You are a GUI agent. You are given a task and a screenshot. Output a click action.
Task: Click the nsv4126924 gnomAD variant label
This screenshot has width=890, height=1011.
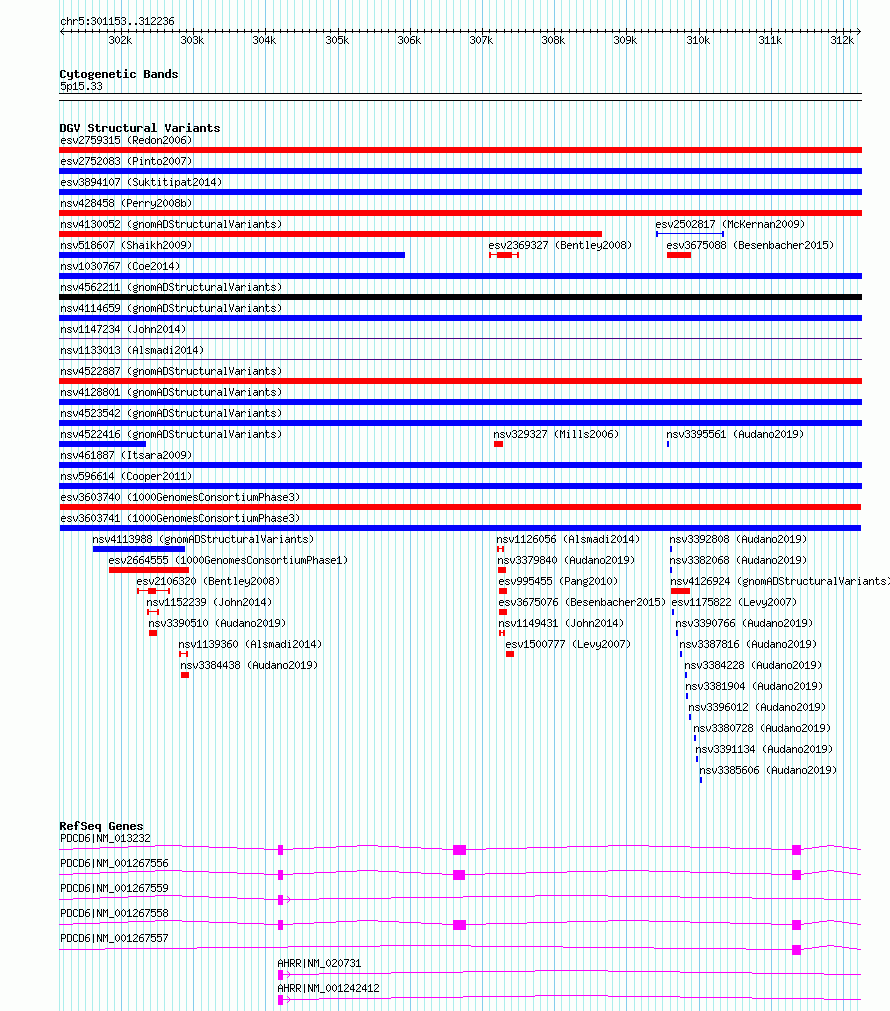click(x=780, y=582)
